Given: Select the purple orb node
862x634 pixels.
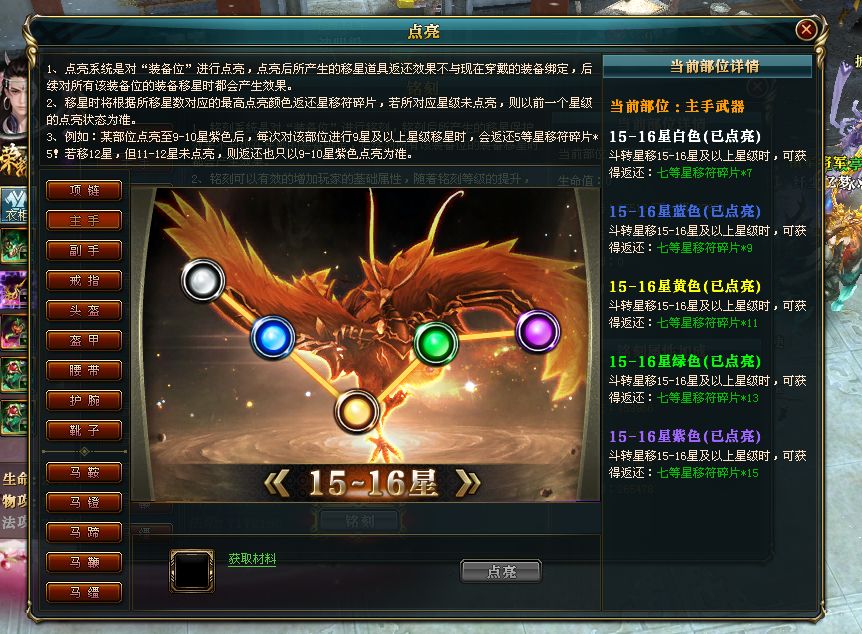Looking at the screenshot, I should 538,331.
